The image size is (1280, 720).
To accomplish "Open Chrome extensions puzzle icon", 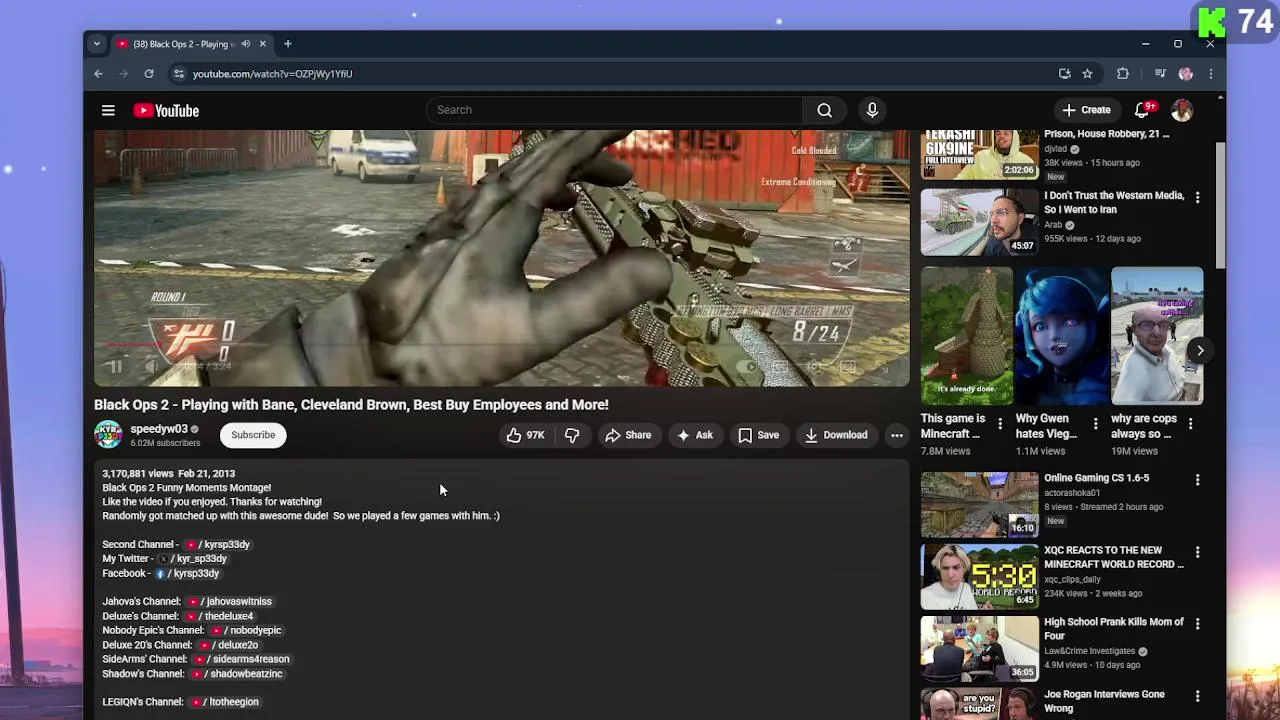I will click(1123, 74).
